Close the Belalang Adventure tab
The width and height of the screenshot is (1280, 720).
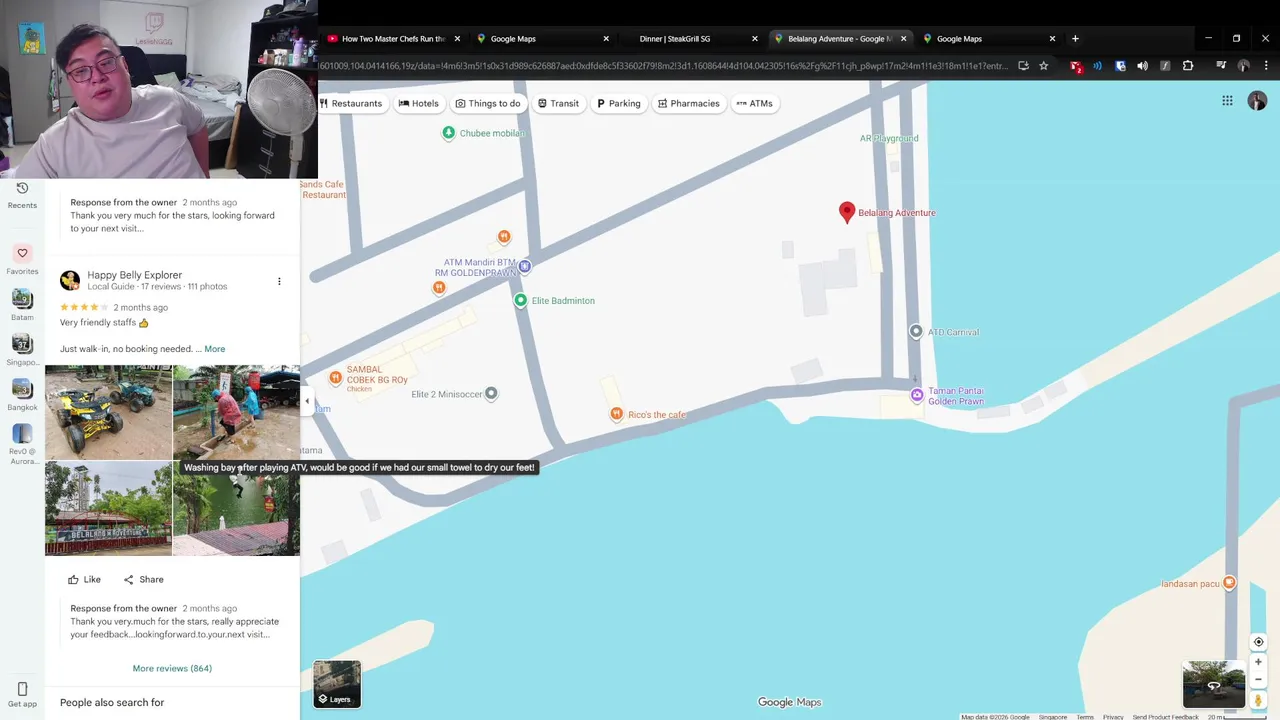(904, 39)
